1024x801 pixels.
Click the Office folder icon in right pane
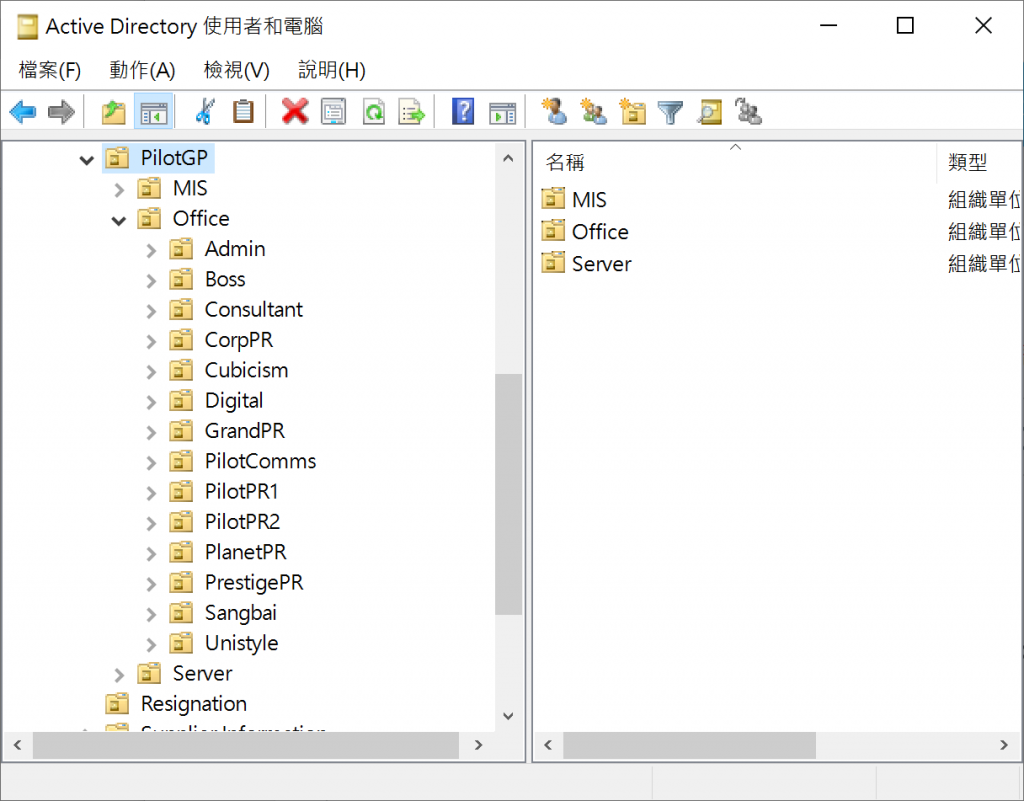click(x=553, y=230)
